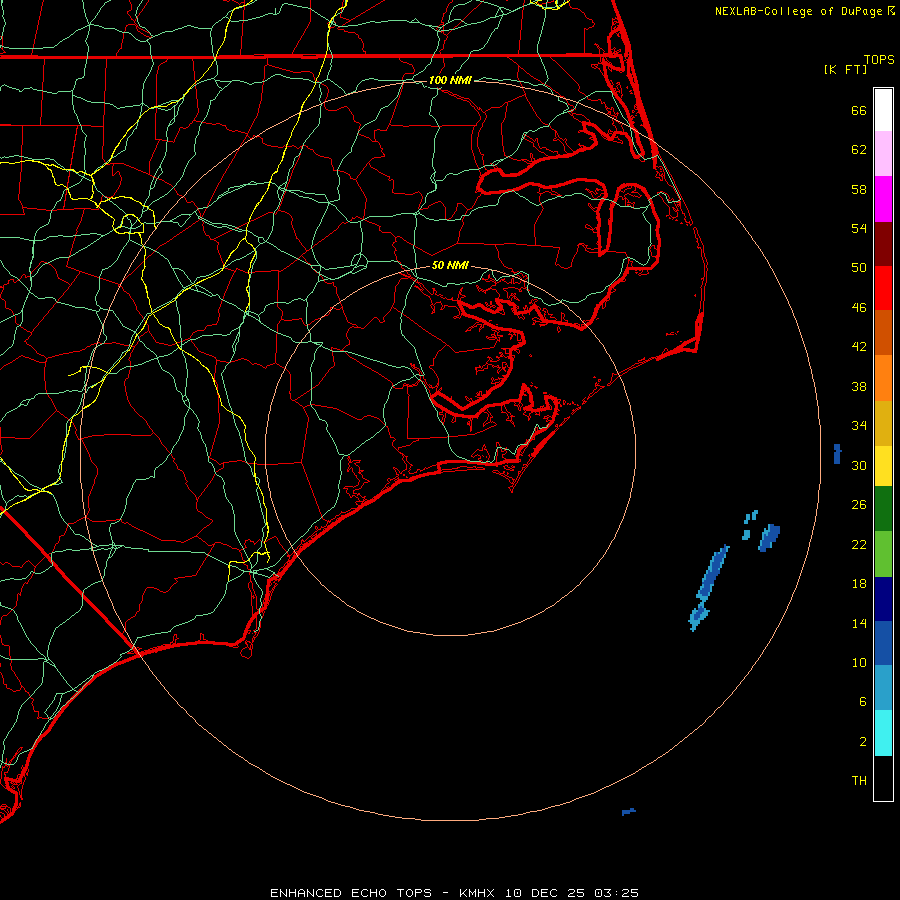Click the 58 legend value
The width and height of the screenshot is (900, 900).
tap(859, 189)
